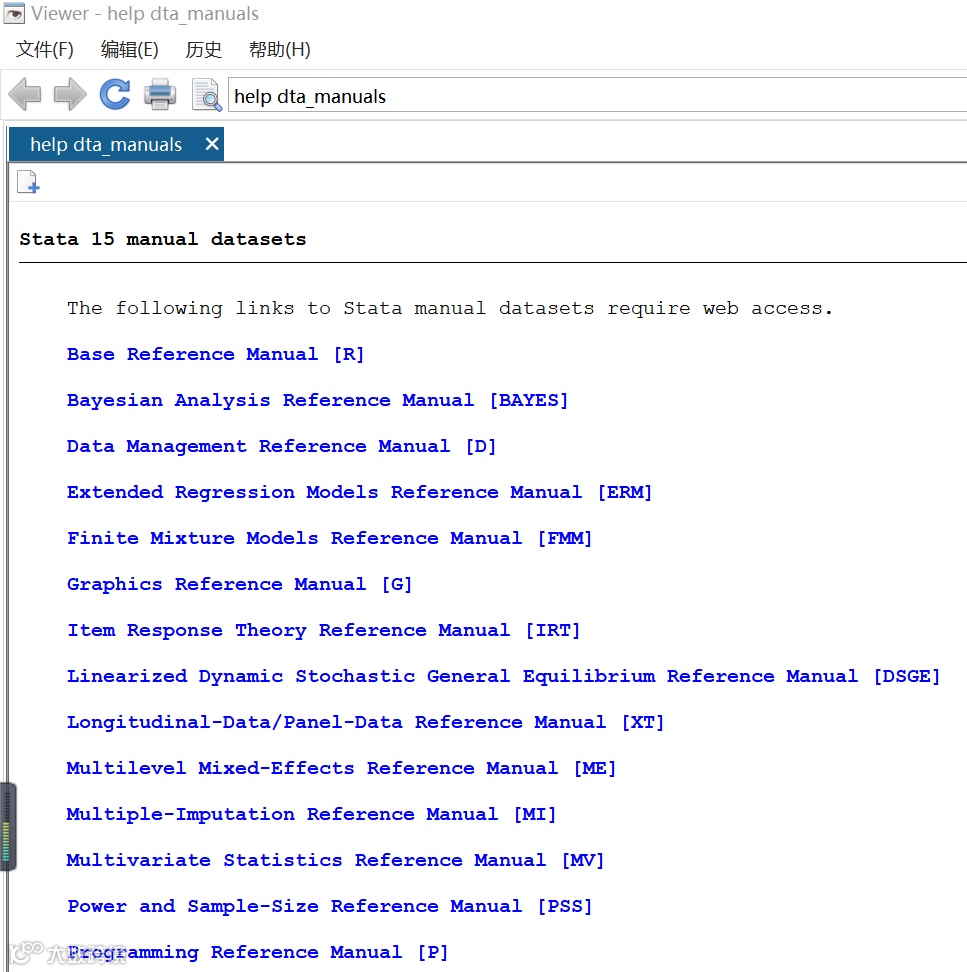Open Programming Reference Manual [P] link
This screenshot has width=967, height=972.
click(x=257, y=952)
